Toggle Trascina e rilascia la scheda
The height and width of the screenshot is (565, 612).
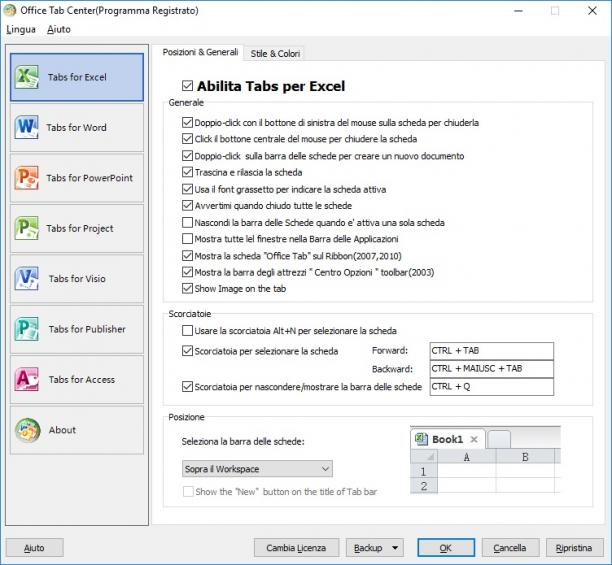click(187, 172)
